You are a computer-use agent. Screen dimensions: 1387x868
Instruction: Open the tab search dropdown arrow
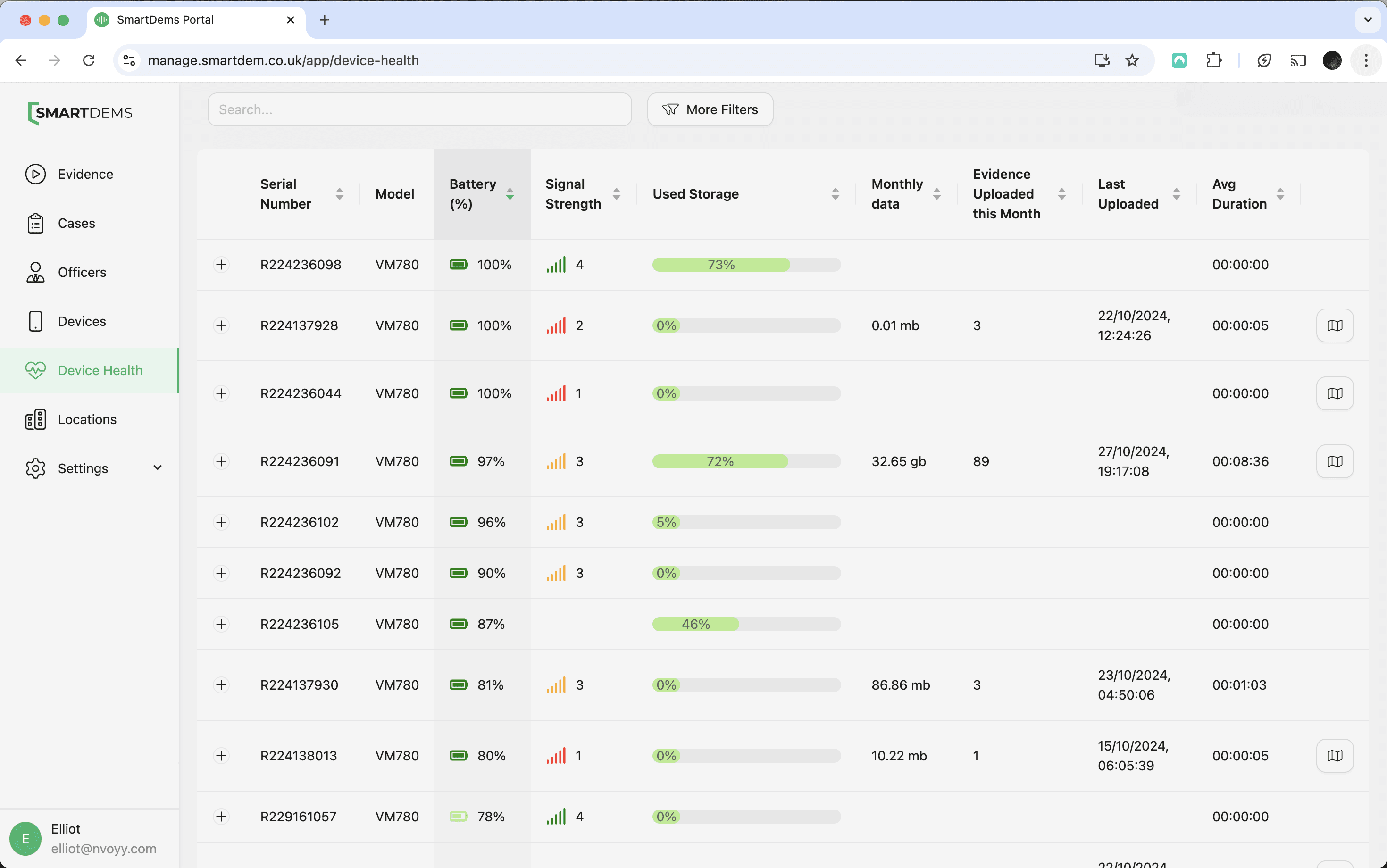1368,20
